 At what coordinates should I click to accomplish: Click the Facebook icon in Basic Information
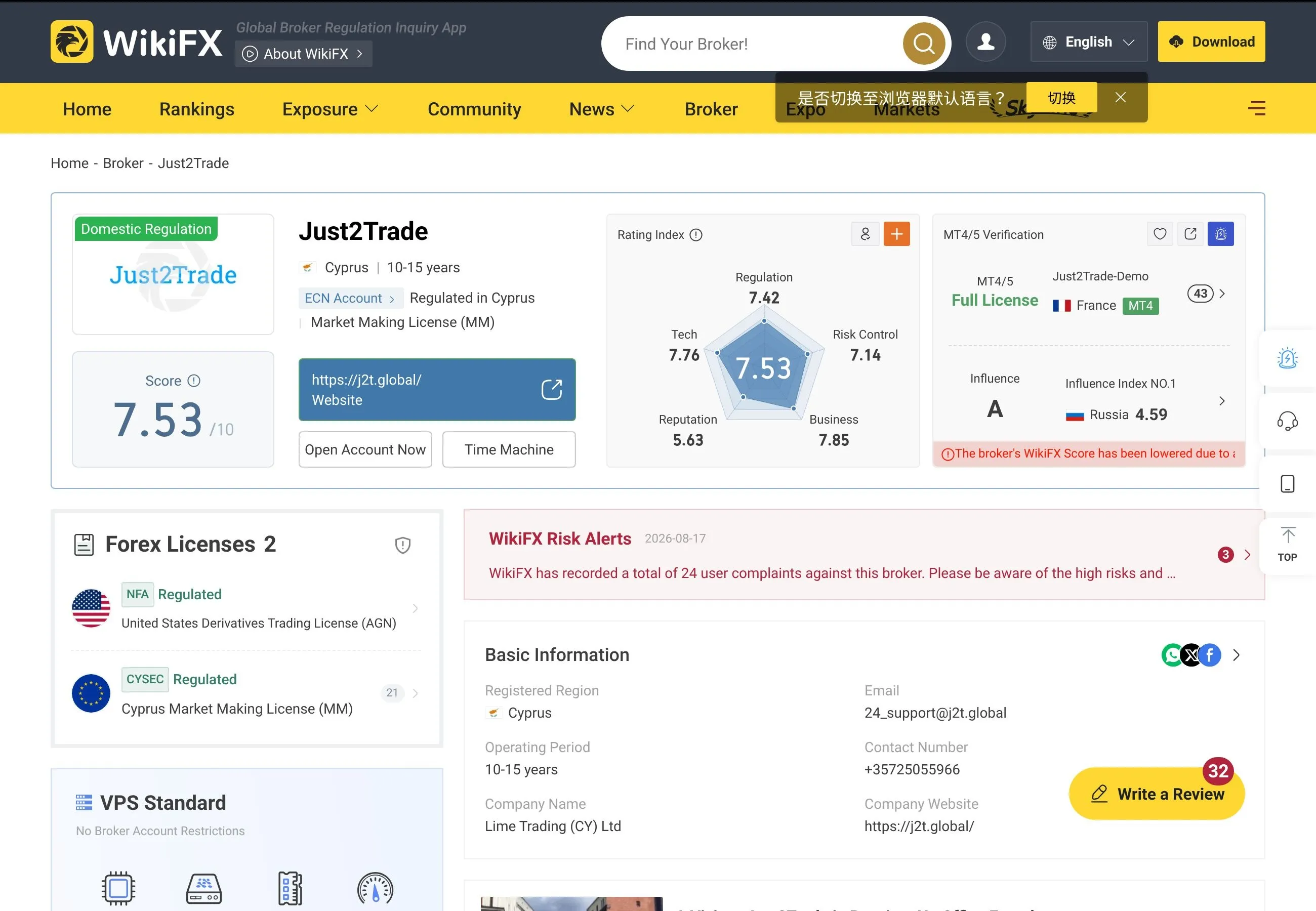tap(1210, 655)
